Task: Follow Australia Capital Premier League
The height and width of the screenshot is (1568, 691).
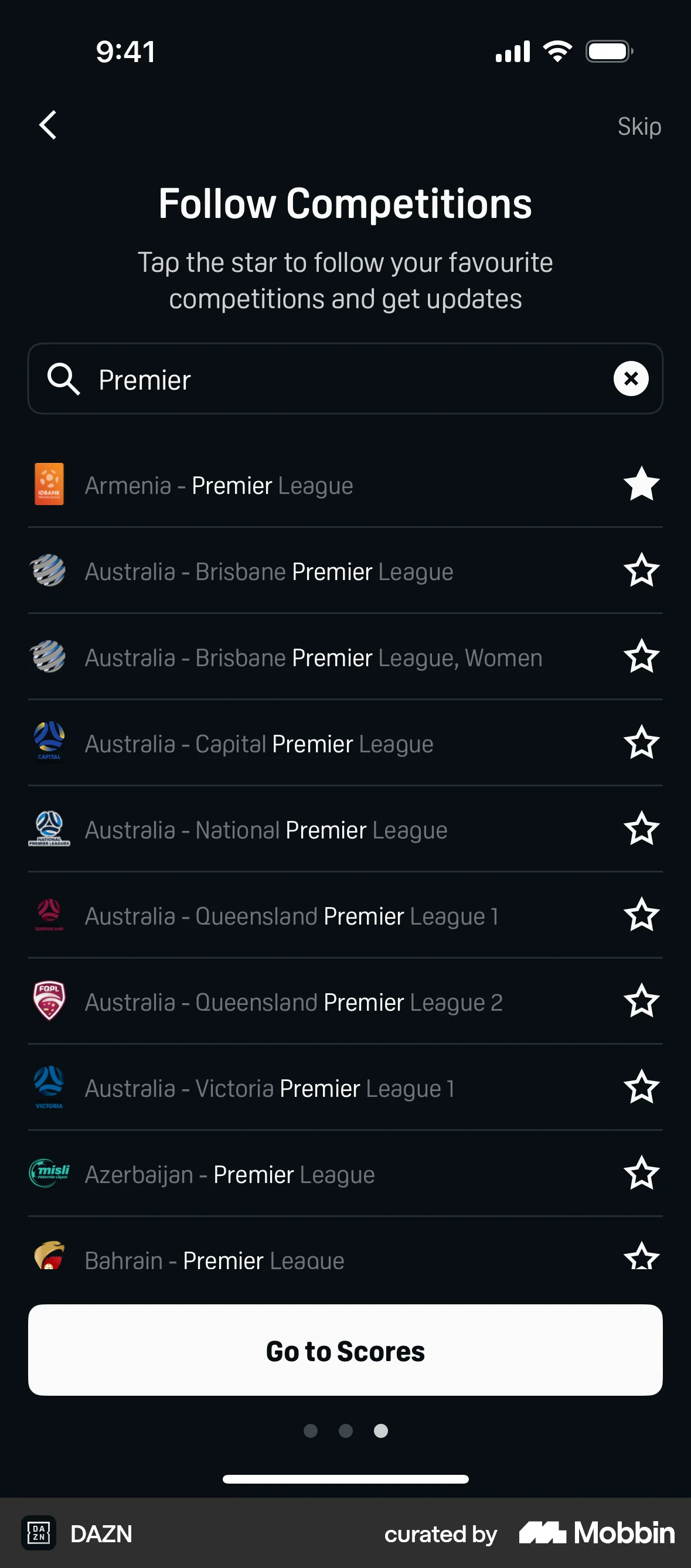Action: [641, 742]
